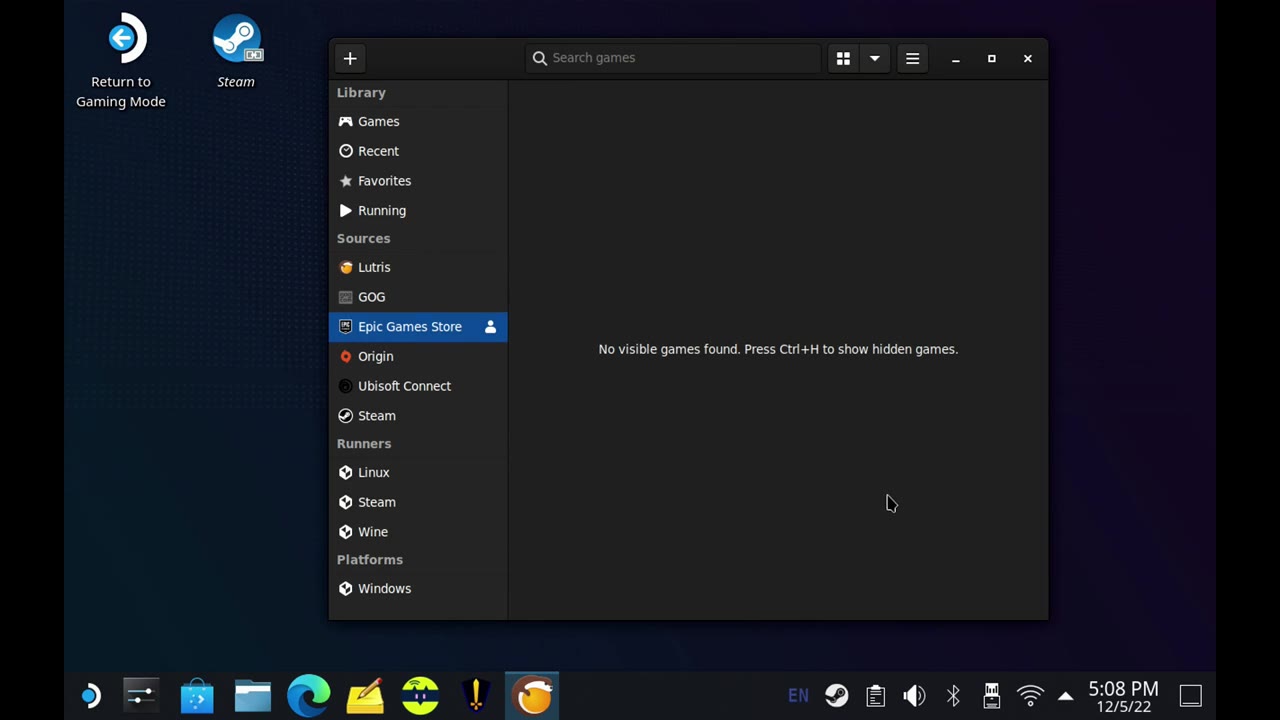
Task: Show Favorites in the sidebar
Action: [418, 181]
